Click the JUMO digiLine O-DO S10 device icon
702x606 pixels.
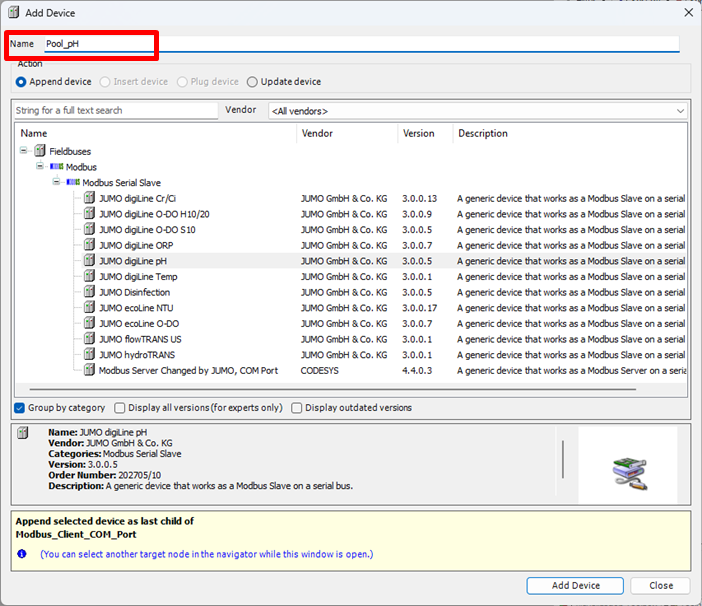click(90, 229)
